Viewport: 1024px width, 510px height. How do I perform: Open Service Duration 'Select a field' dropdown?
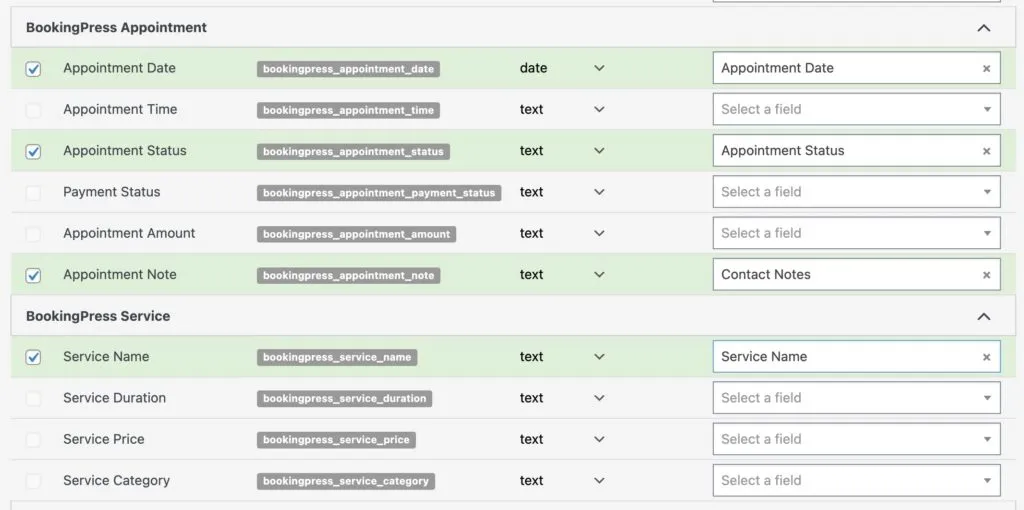pyautogui.click(x=856, y=398)
